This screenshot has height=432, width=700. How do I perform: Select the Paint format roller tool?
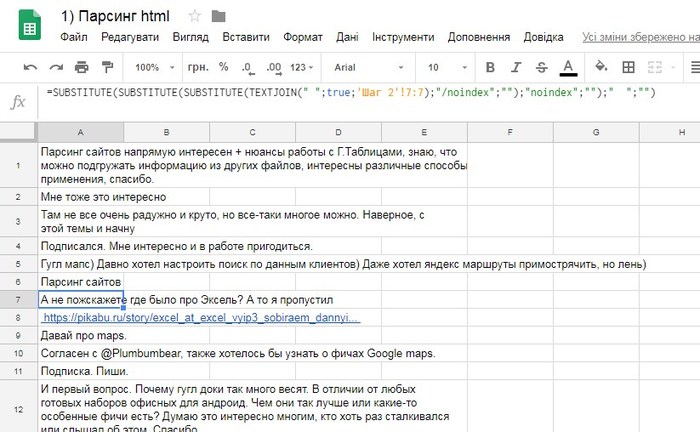pyautogui.click(x=106, y=68)
